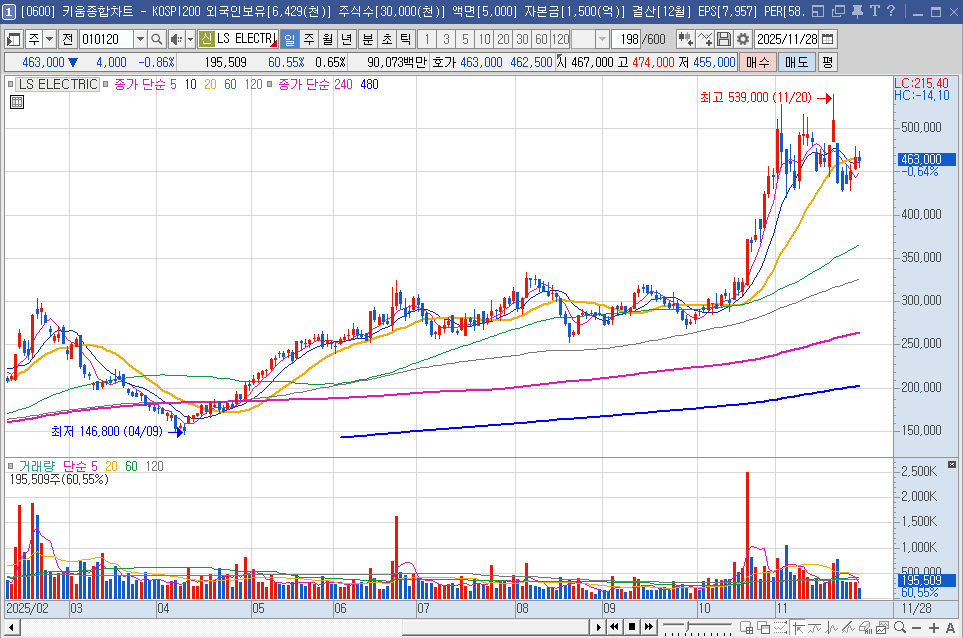Image resolution: width=963 pixels, height=638 pixels.
Task: Switch to the monthly 월 period
Action: click(328, 39)
